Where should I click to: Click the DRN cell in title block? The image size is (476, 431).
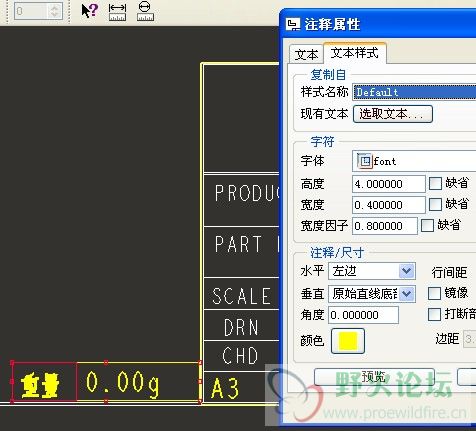point(241,327)
